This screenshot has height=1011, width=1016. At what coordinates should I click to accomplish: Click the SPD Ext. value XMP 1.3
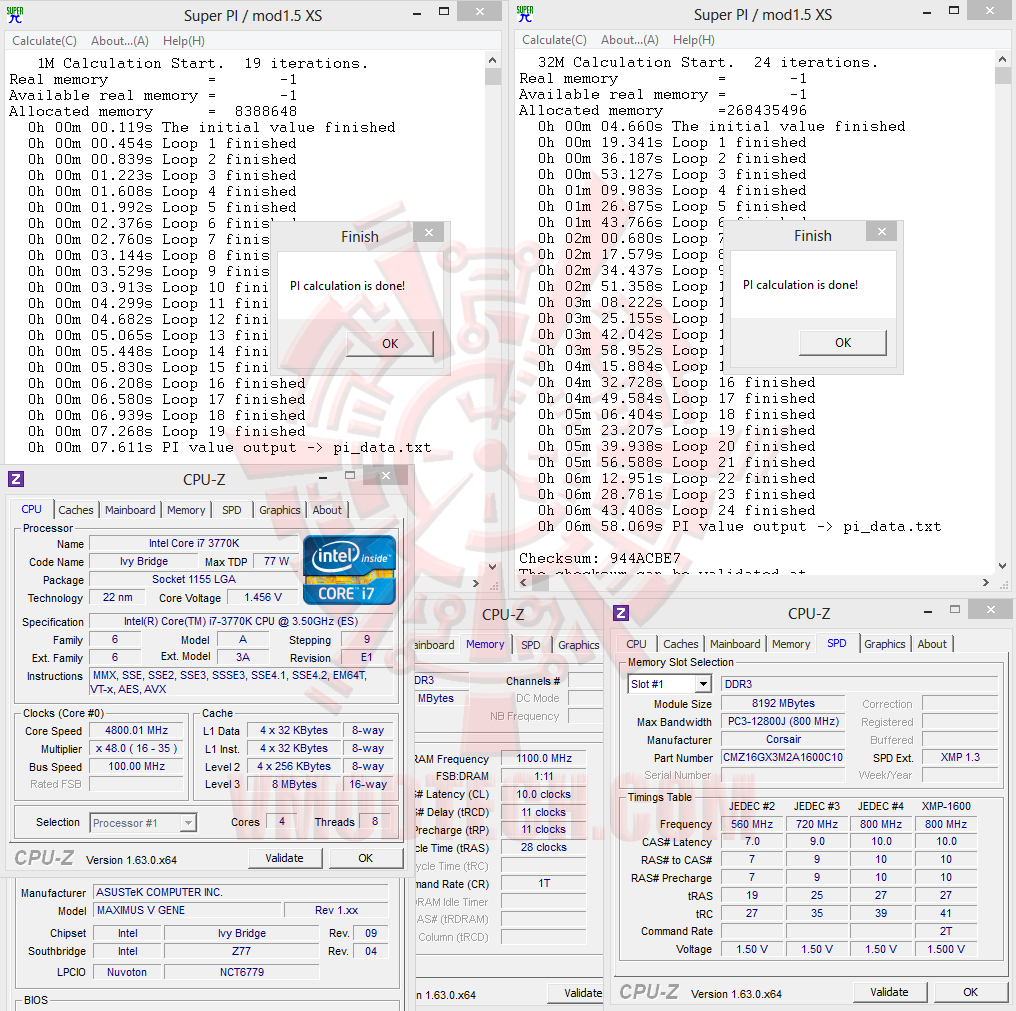pyautogui.click(x=960, y=757)
